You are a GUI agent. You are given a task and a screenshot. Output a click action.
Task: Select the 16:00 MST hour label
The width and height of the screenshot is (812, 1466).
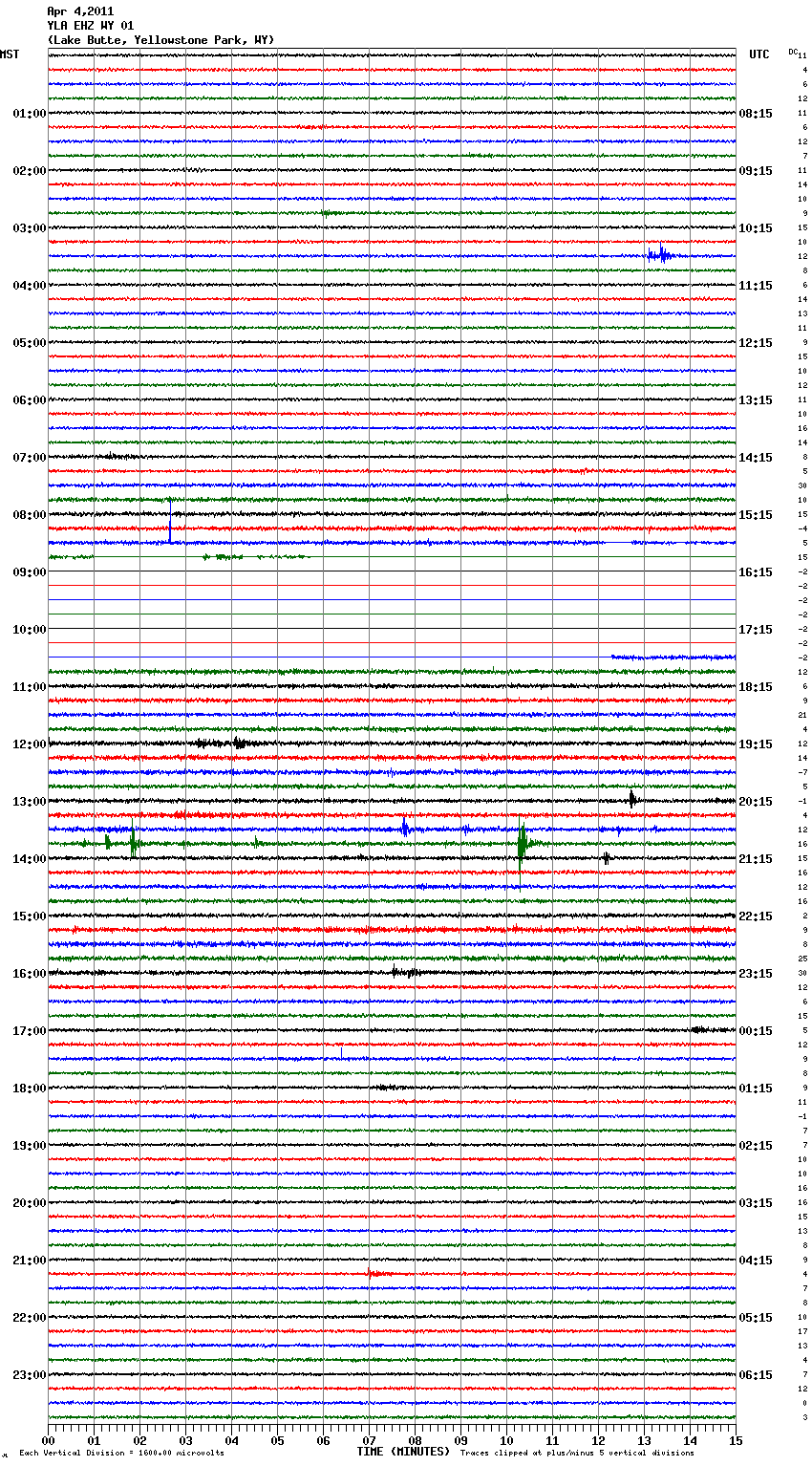(x=29, y=974)
